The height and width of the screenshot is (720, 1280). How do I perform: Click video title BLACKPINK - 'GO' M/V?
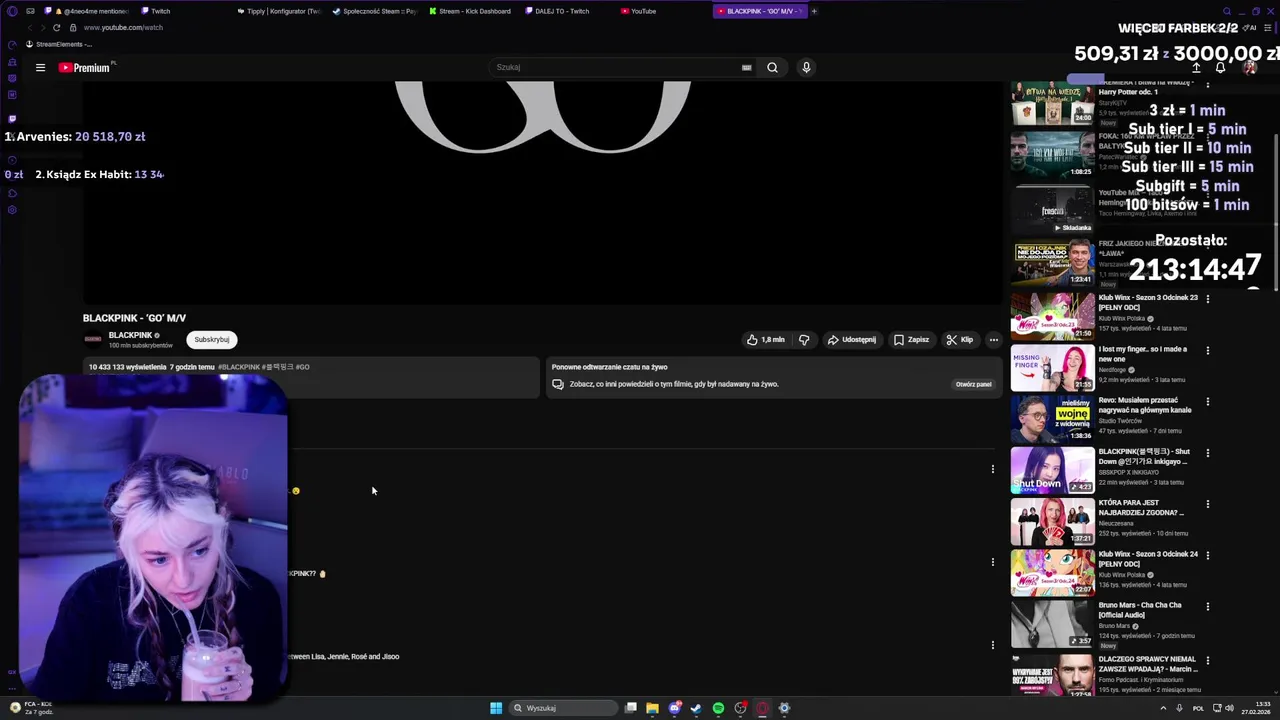[x=134, y=318]
